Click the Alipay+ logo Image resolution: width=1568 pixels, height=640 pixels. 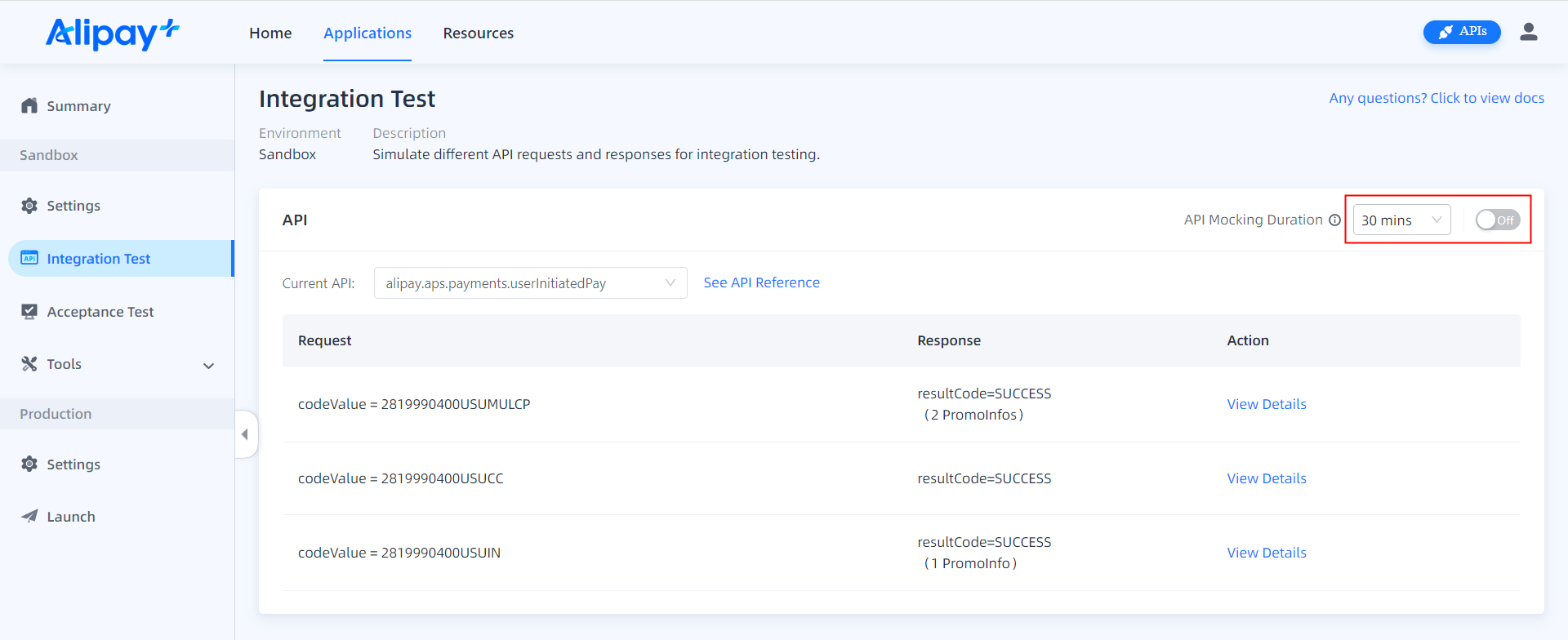pyautogui.click(x=112, y=33)
